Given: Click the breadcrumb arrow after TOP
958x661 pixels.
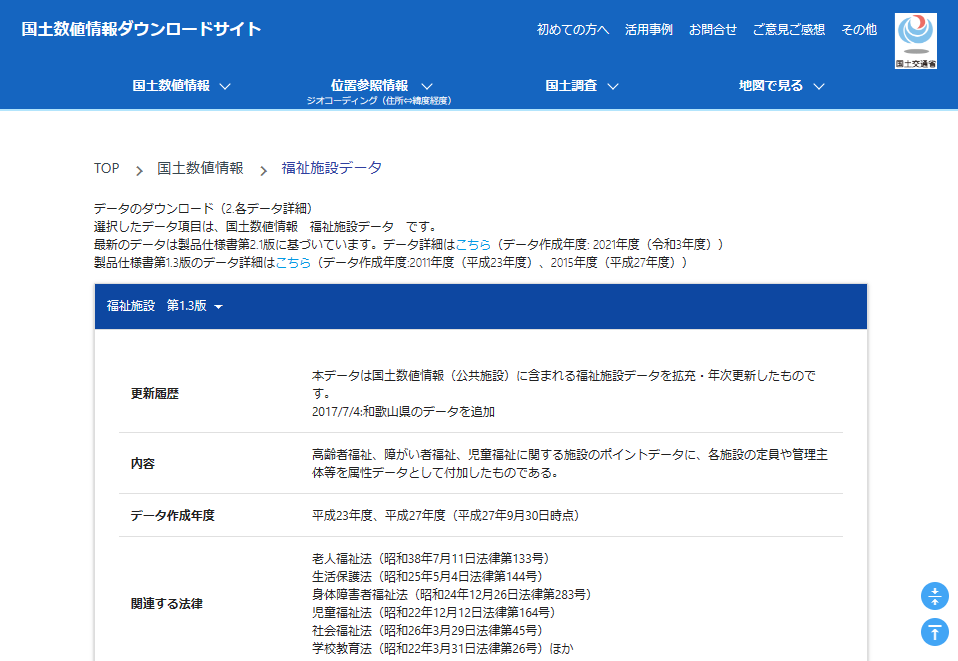Looking at the screenshot, I should tap(139, 170).
